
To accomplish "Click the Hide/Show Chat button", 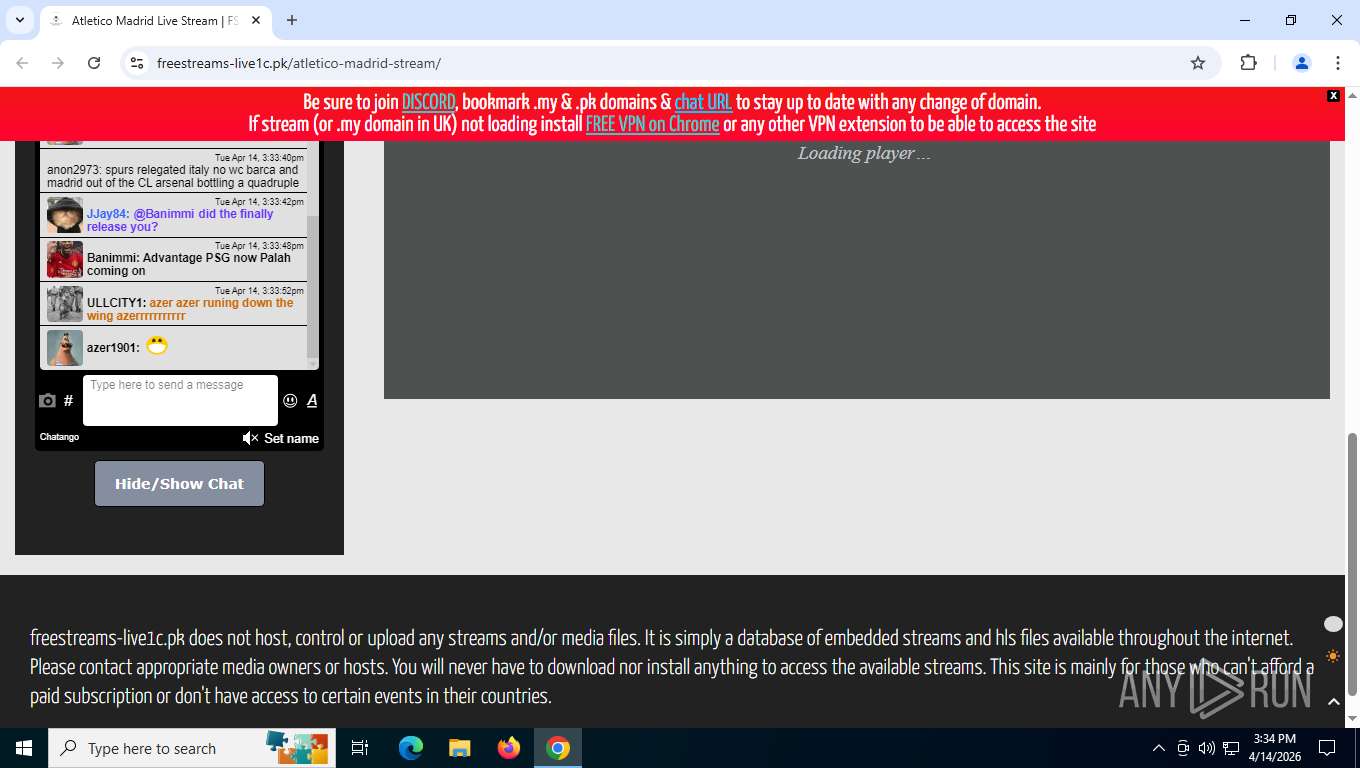I will coord(179,483).
